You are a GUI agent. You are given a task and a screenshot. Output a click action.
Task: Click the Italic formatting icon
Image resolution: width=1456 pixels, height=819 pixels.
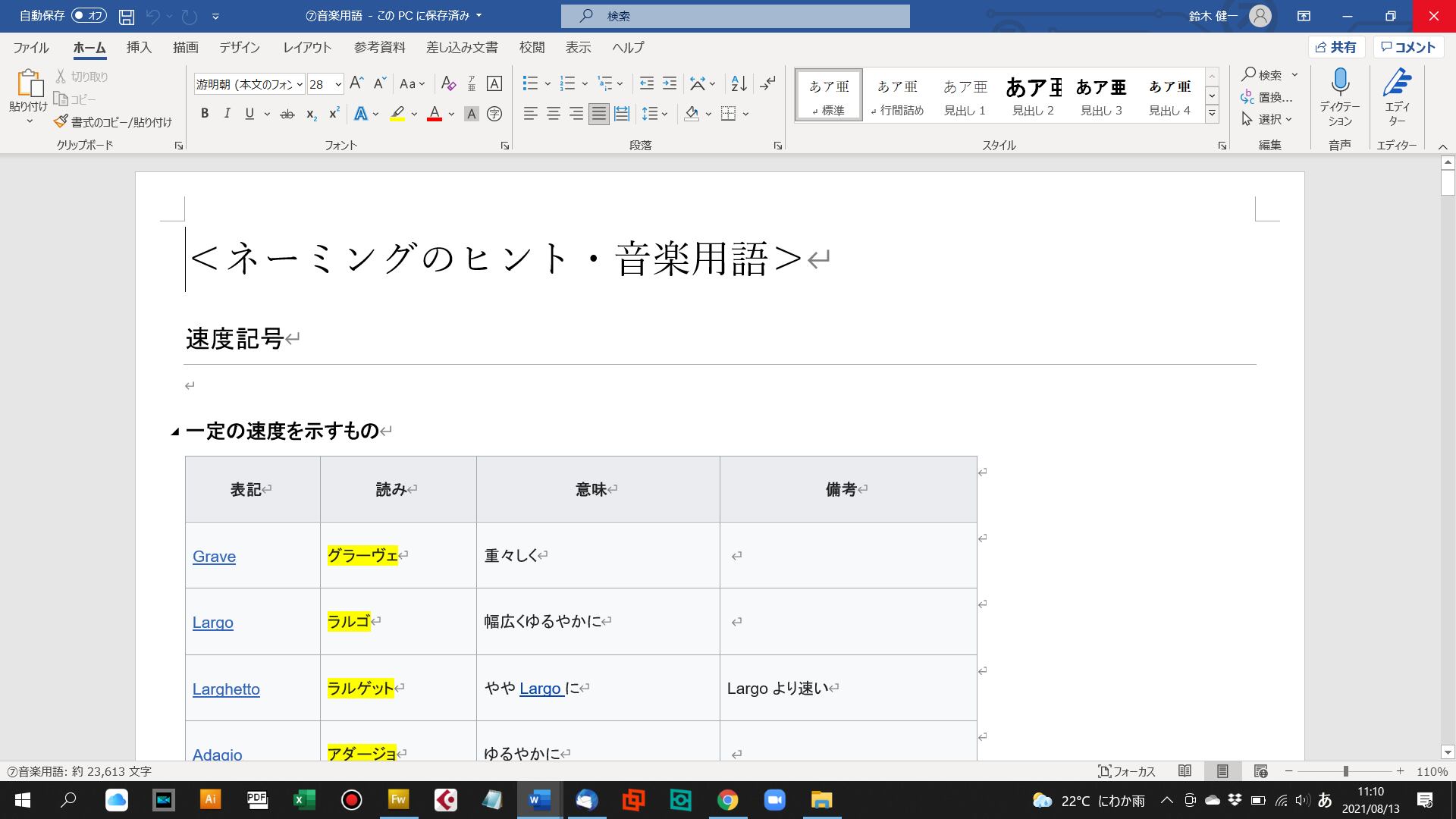click(227, 114)
